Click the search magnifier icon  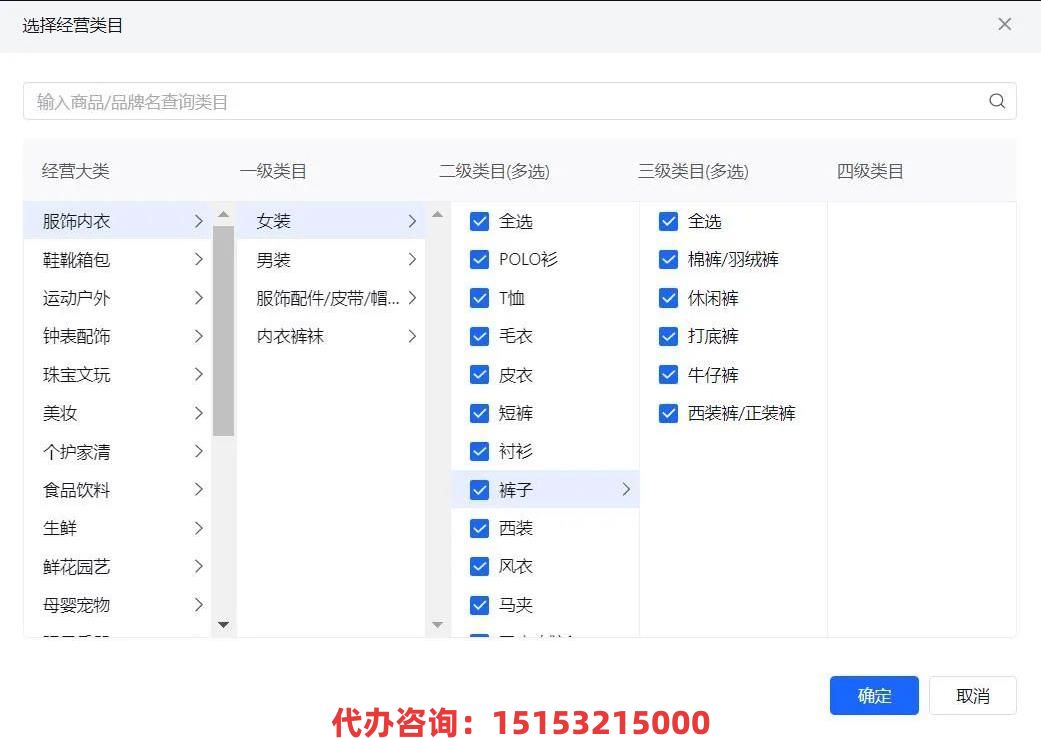click(x=996, y=101)
